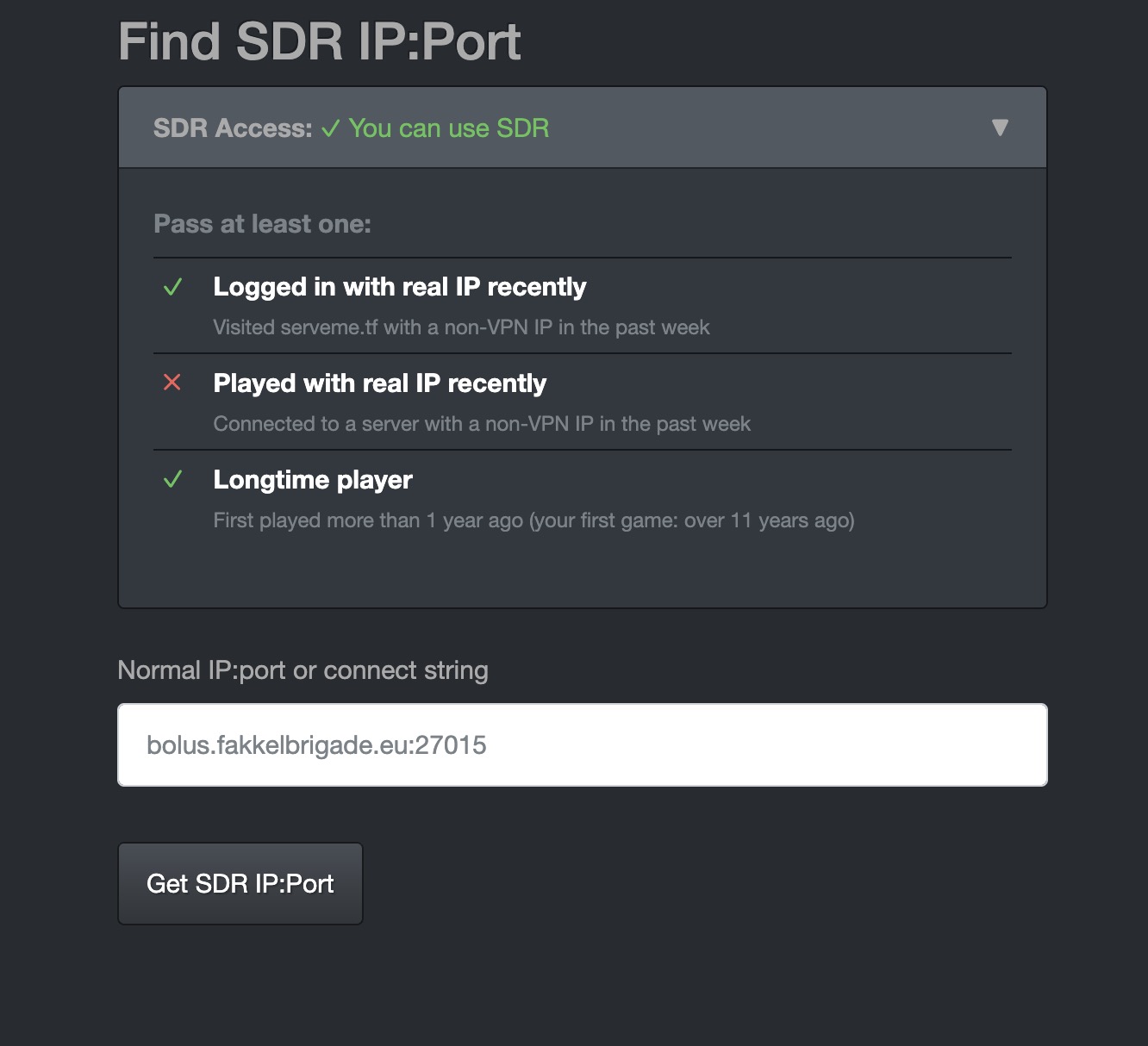Viewport: 1148px width, 1046px height.
Task: Click green check next to "Longtime player"
Action: (172, 479)
